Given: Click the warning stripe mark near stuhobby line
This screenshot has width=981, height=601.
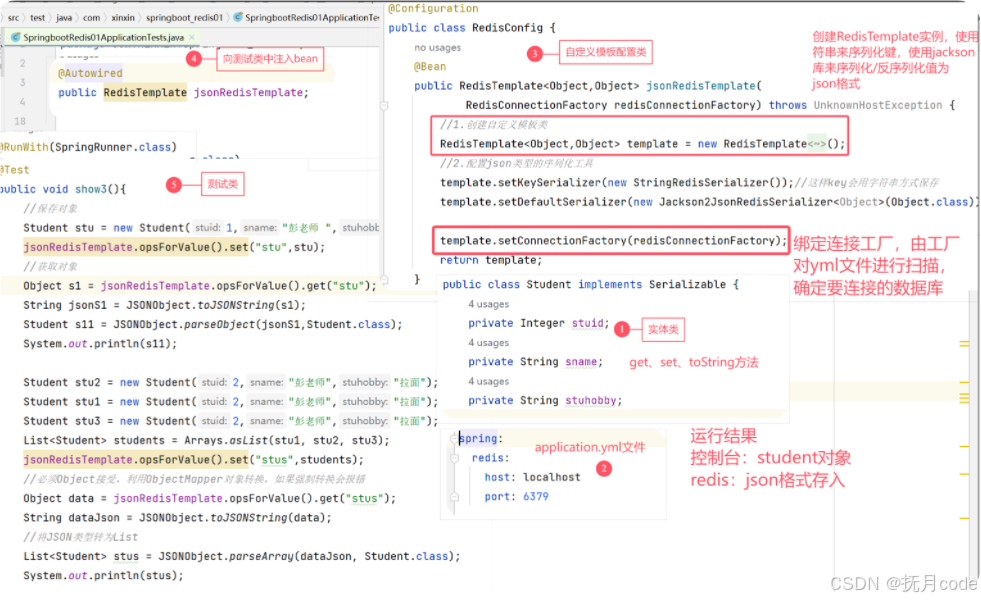Looking at the screenshot, I should (x=964, y=397).
